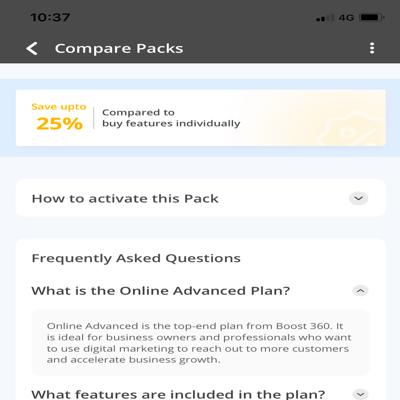Tap the How to activate card

click(x=201, y=198)
